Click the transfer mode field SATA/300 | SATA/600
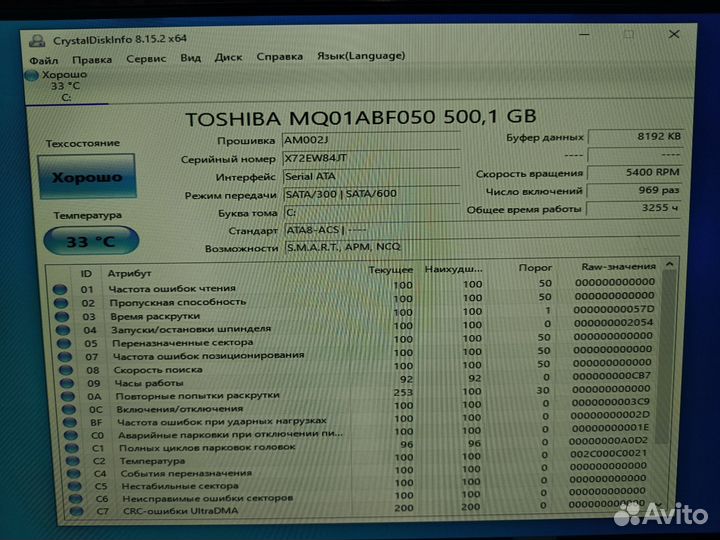The height and width of the screenshot is (540, 720). click(372, 194)
